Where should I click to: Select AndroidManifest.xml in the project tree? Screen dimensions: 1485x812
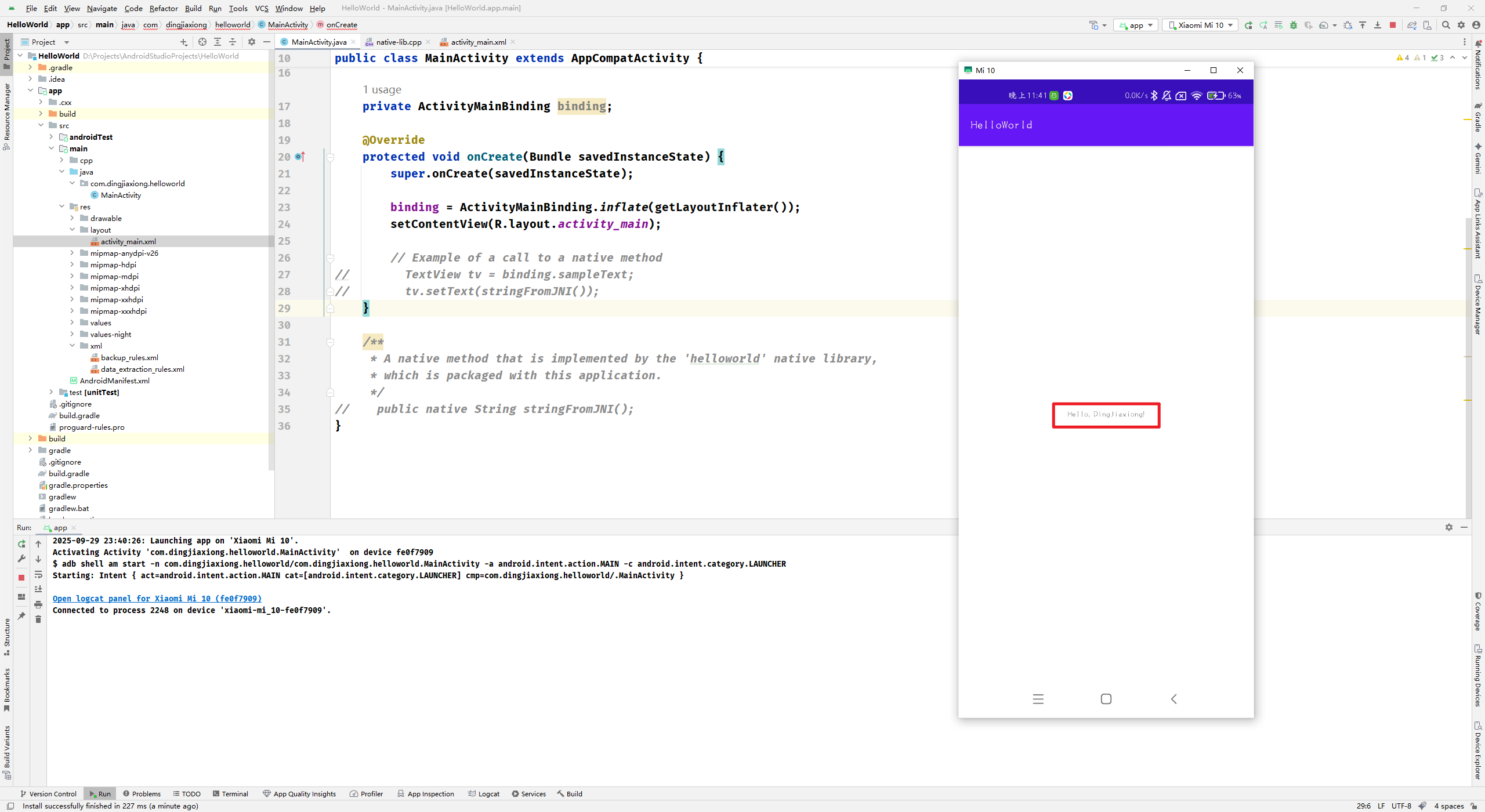(x=114, y=380)
